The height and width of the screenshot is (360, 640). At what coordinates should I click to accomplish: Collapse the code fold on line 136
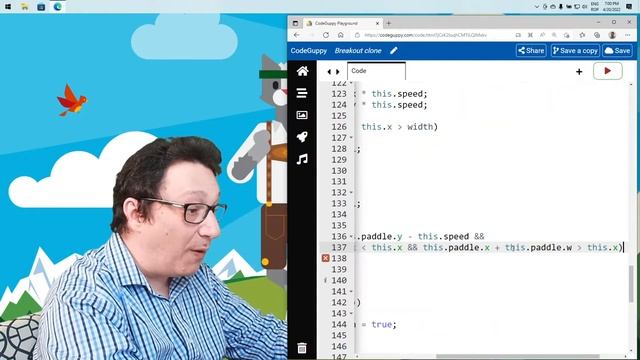(x=351, y=236)
